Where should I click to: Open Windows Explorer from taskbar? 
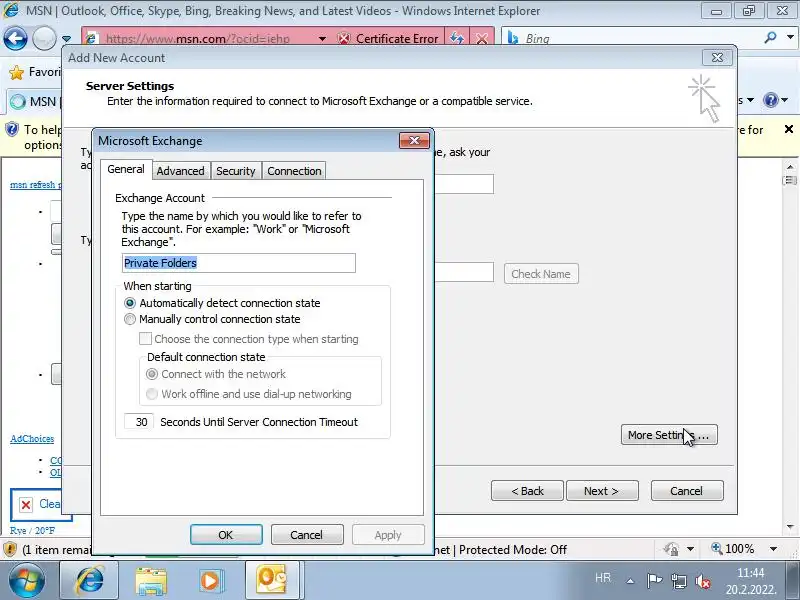point(151,581)
